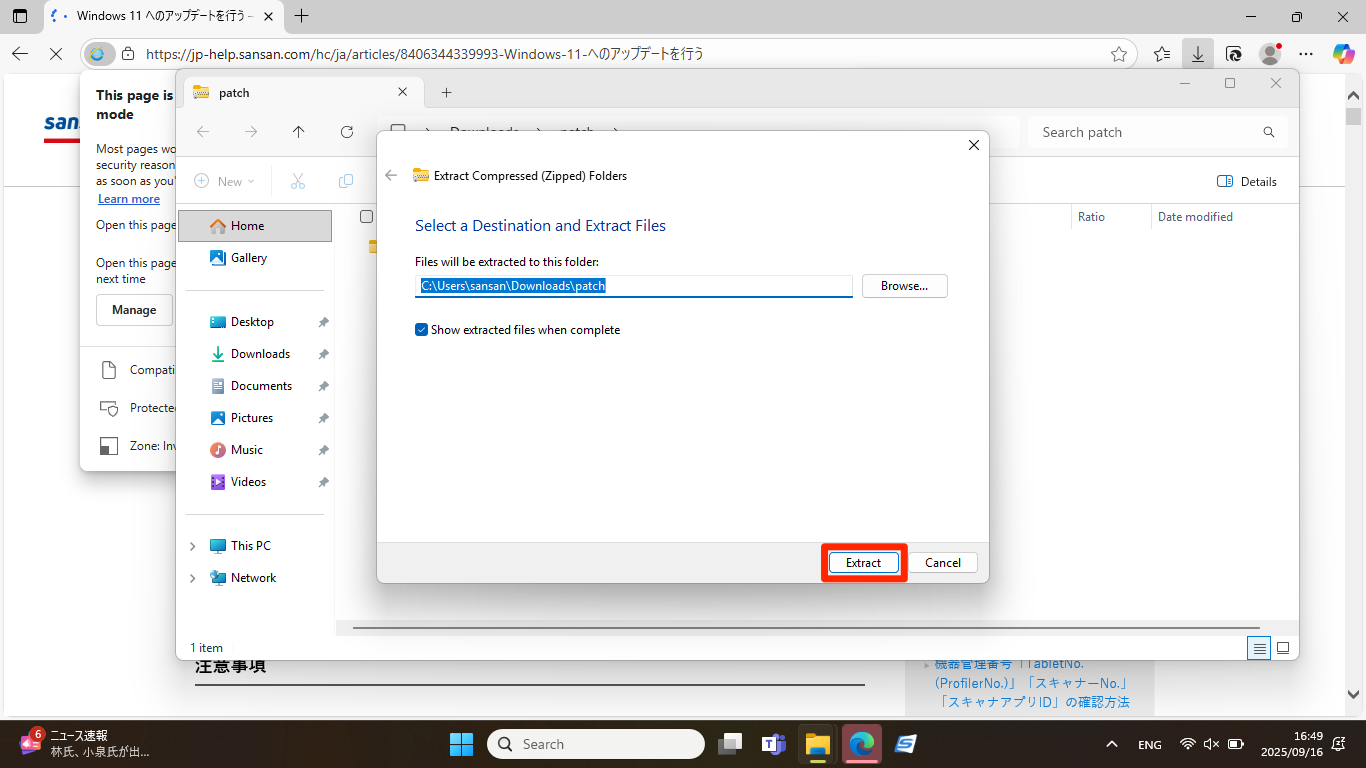This screenshot has height=768, width=1366.
Task: Click the Extract button
Action: (863, 563)
